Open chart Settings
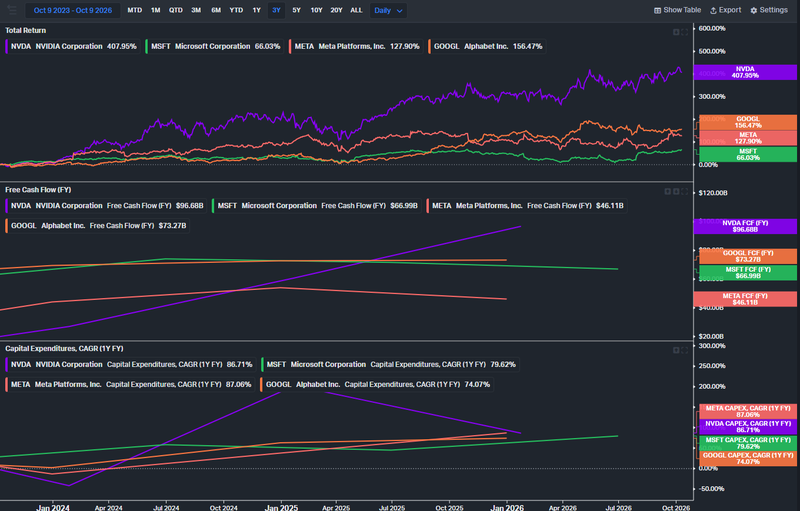Viewport: 800px width, 511px height. tap(769, 10)
